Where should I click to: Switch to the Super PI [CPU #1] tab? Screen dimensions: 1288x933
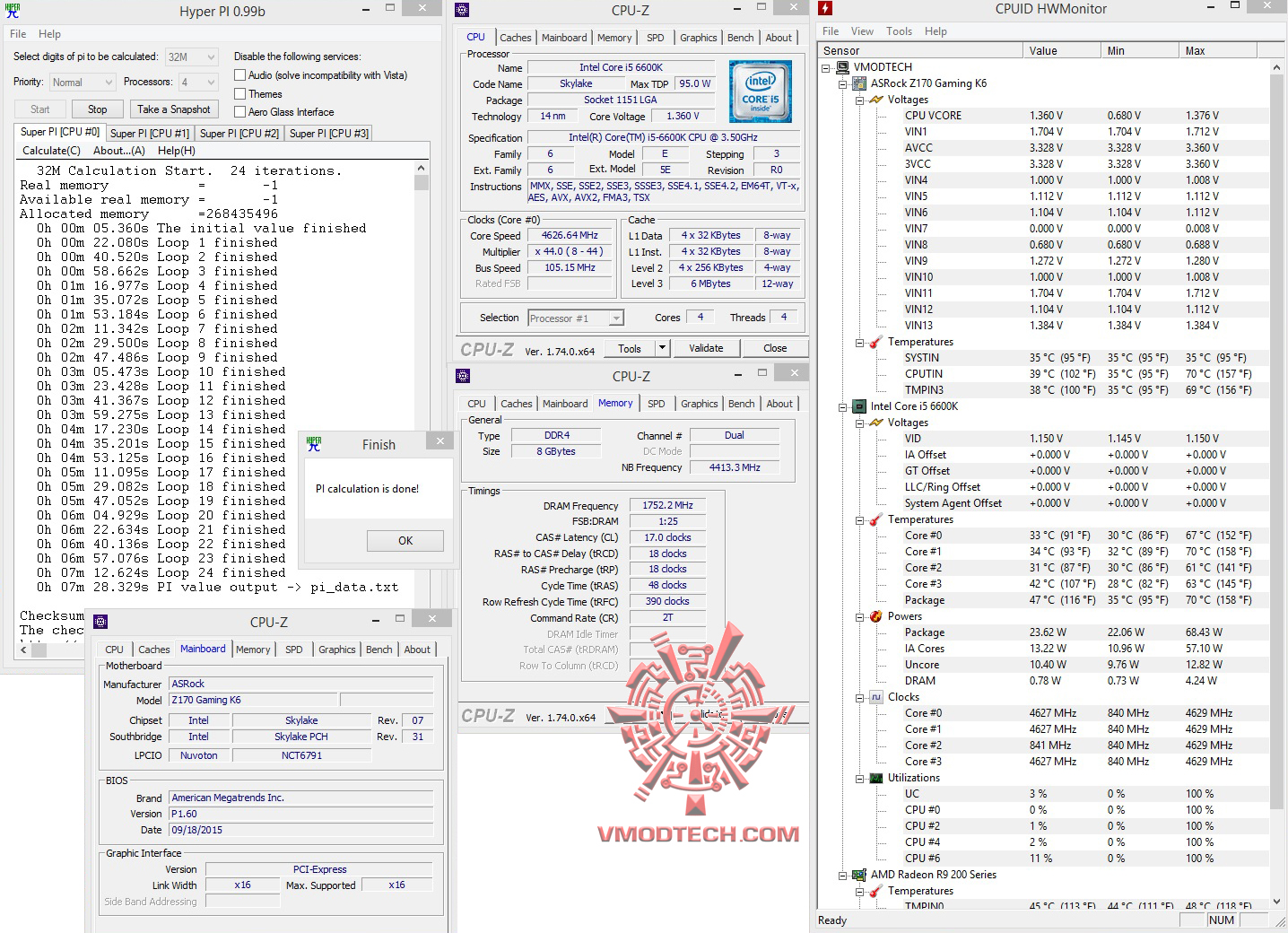tap(150, 134)
